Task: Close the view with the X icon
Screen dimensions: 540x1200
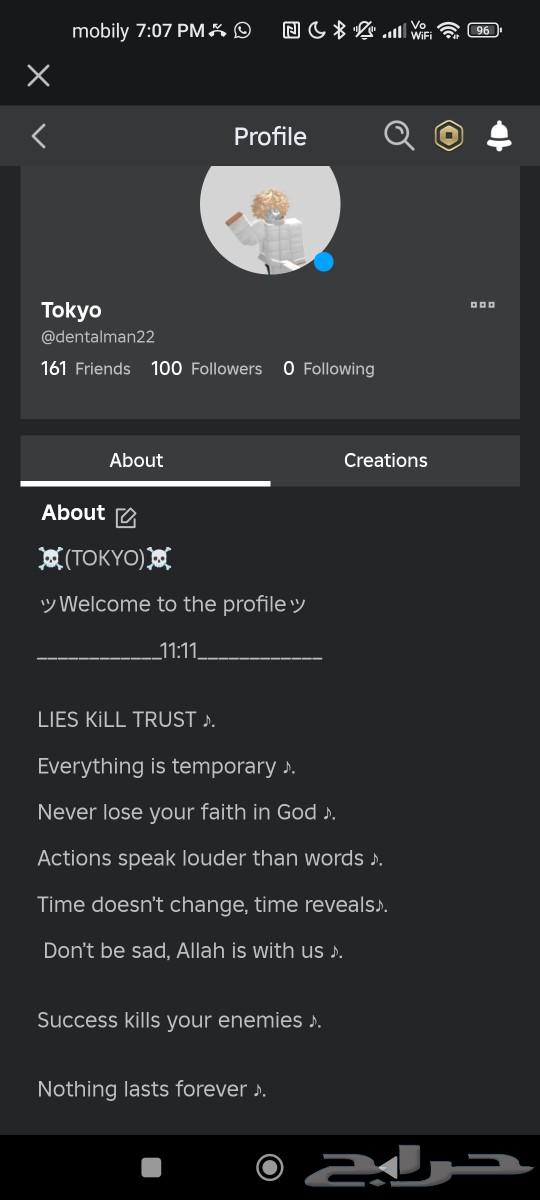Action: pyautogui.click(x=38, y=75)
